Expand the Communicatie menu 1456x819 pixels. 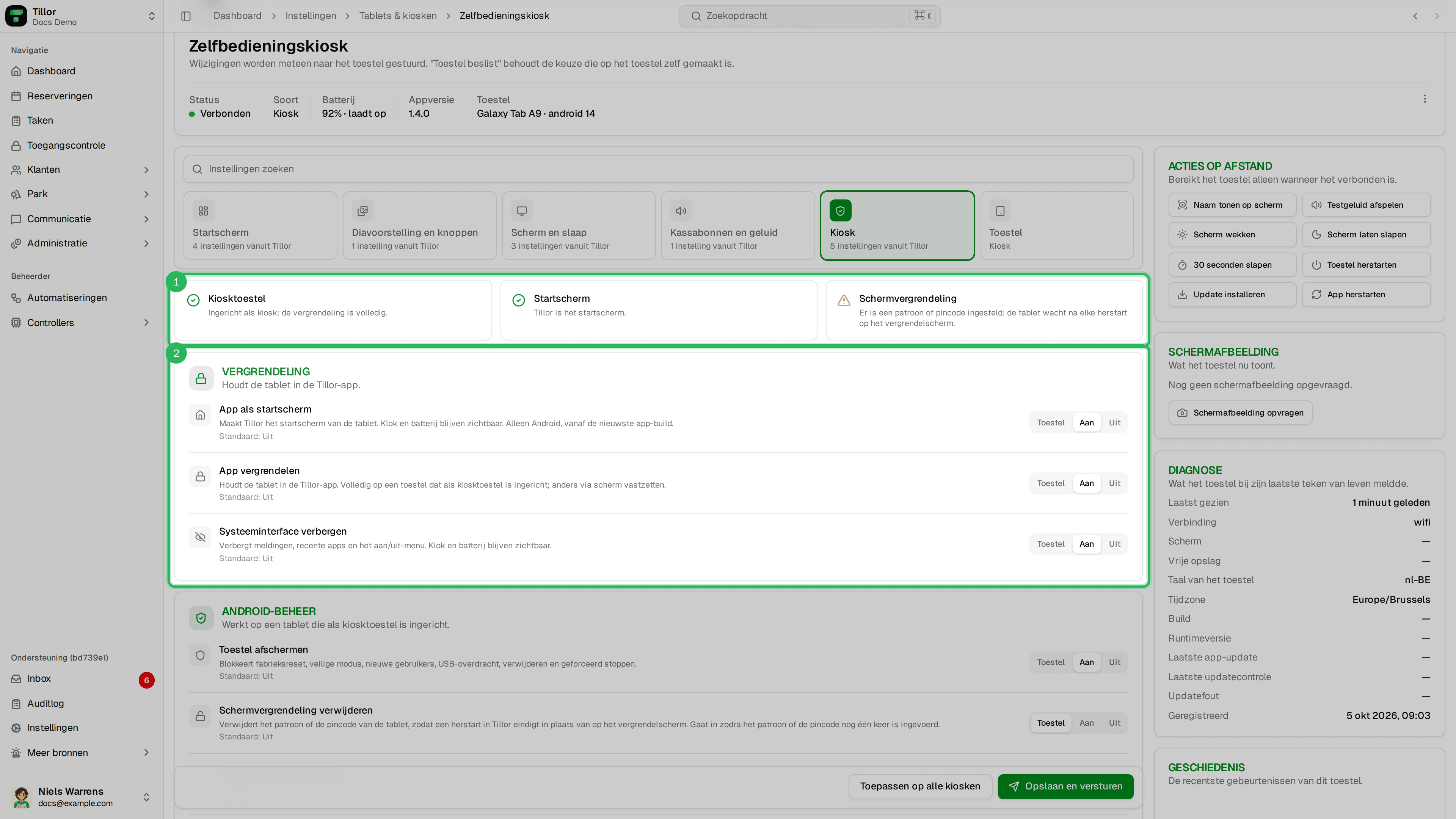[82, 219]
